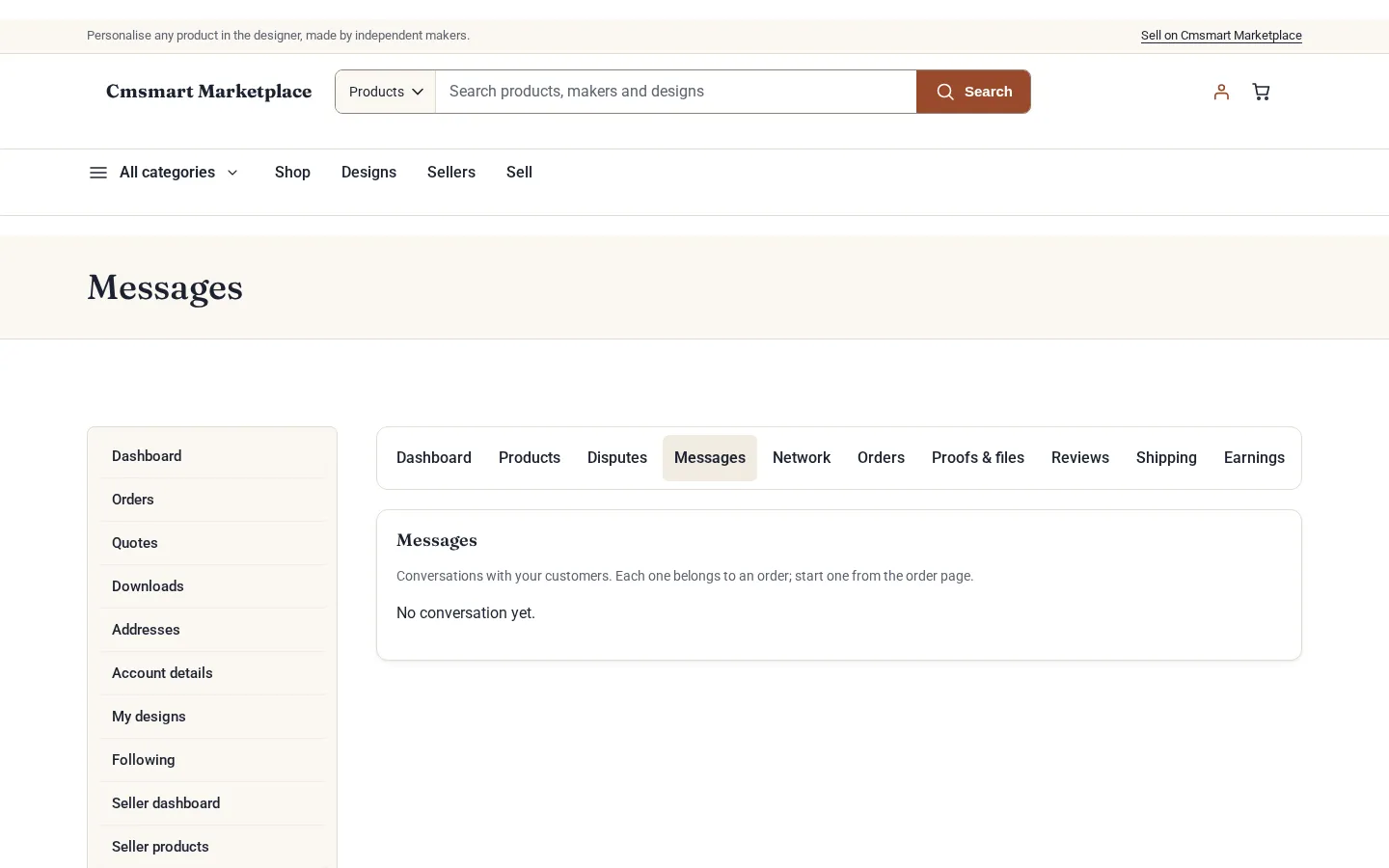
Task: Open Addresses in account sidebar
Action: coord(212,630)
